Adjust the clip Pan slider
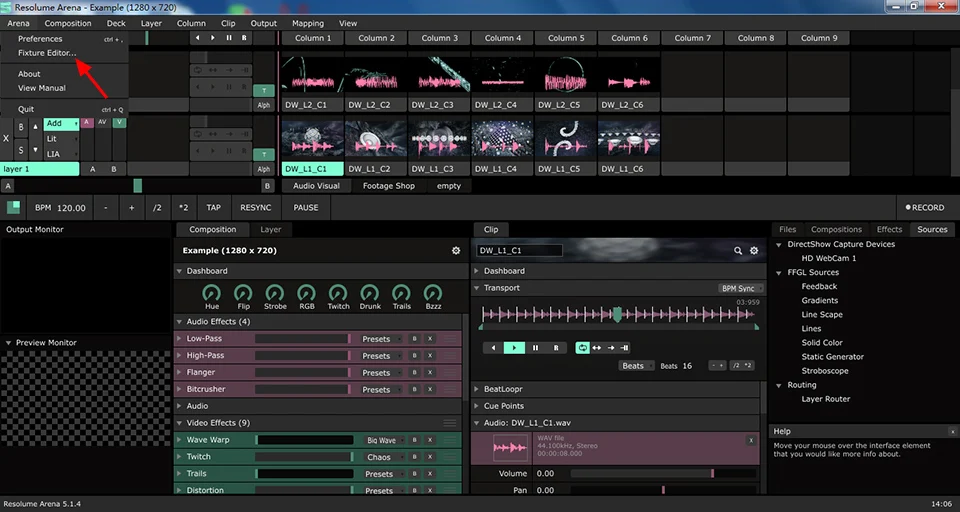Viewport: 960px width, 512px height. [664, 490]
